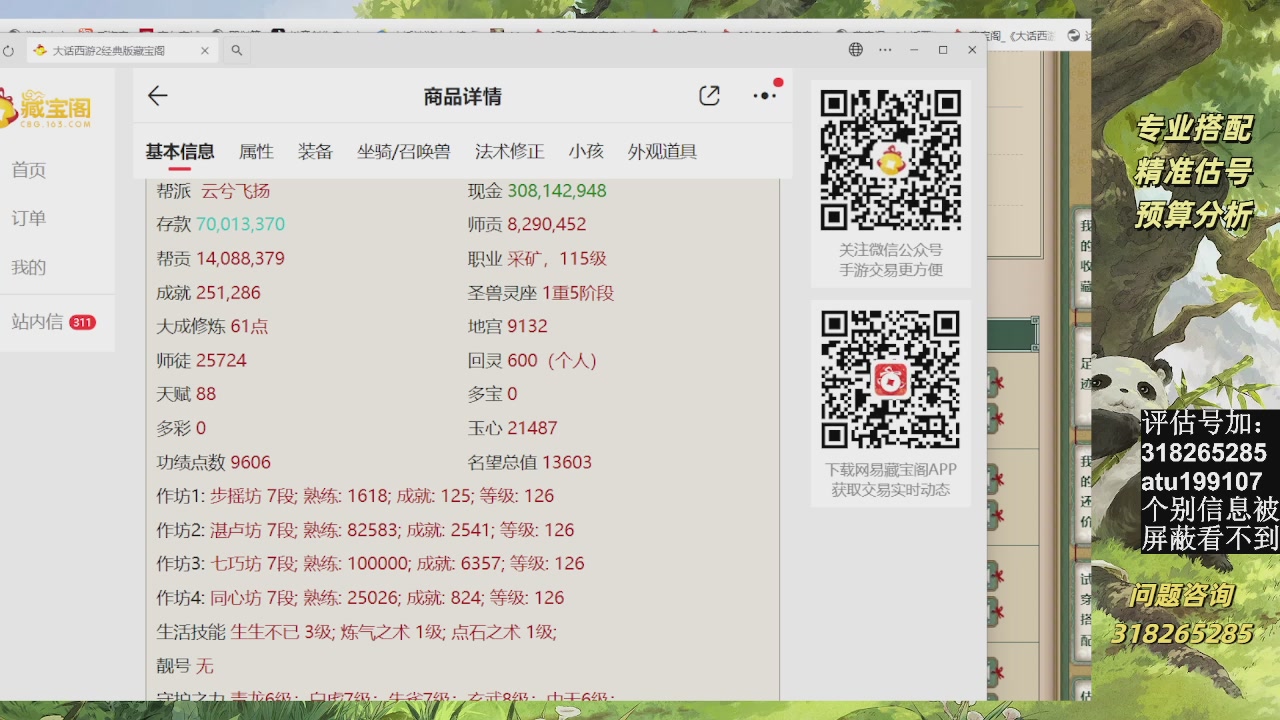Open 订单 from the sidebar
Image resolution: width=1280 pixels, height=720 pixels.
pyautogui.click(x=27, y=218)
